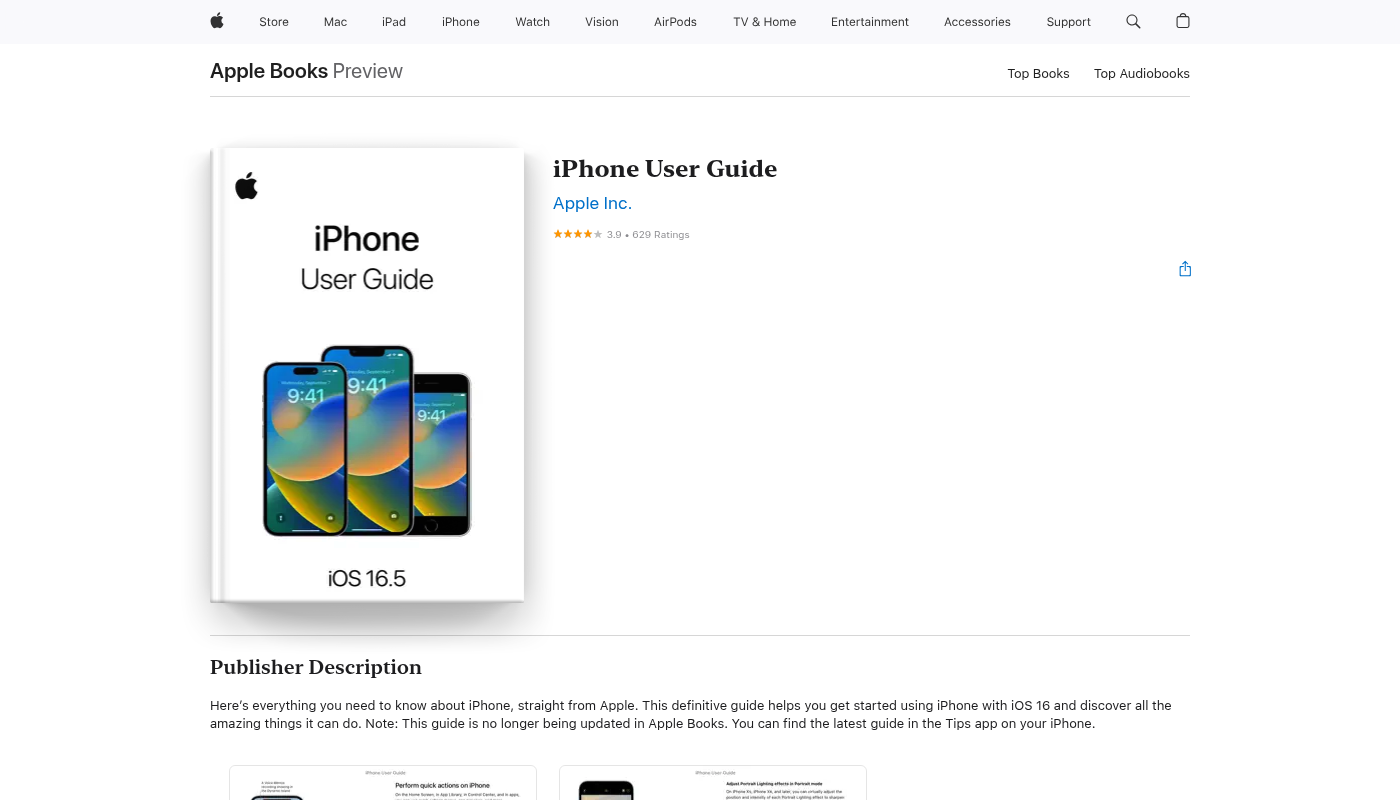
Task: Open the Mac menu item
Action: 335,22
